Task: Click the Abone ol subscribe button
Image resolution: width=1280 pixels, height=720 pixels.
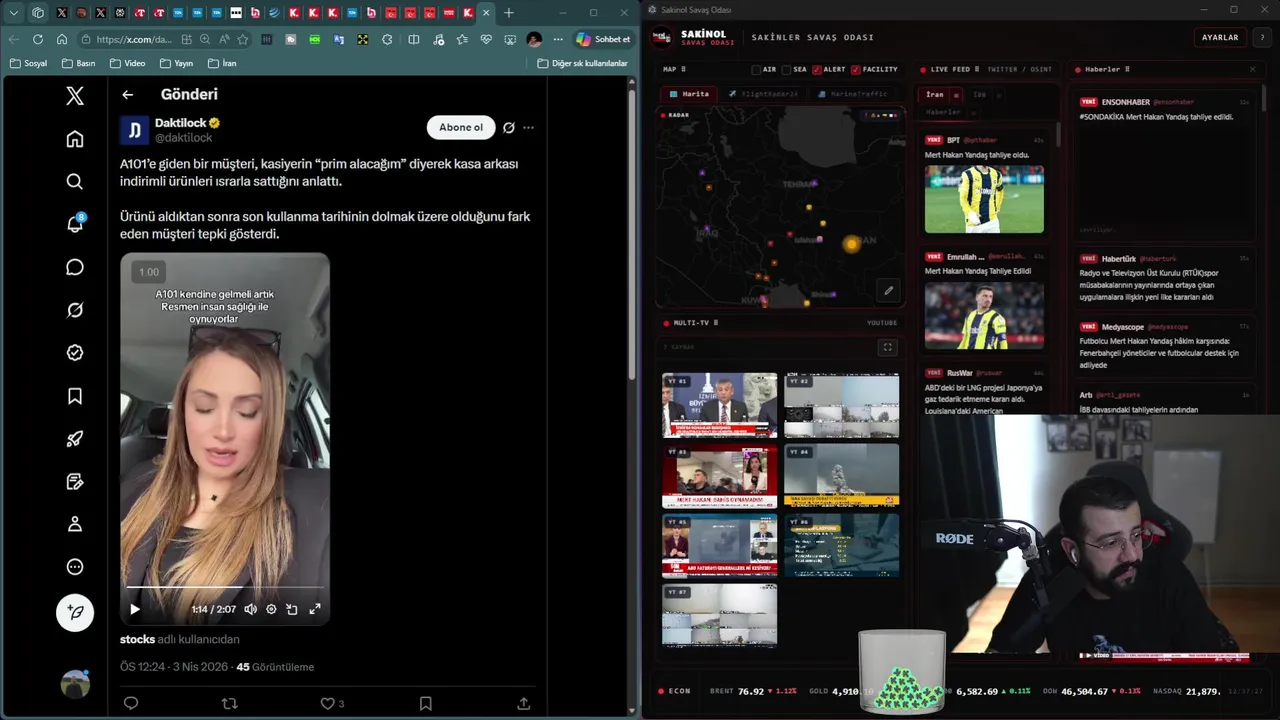Action: (461, 127)
